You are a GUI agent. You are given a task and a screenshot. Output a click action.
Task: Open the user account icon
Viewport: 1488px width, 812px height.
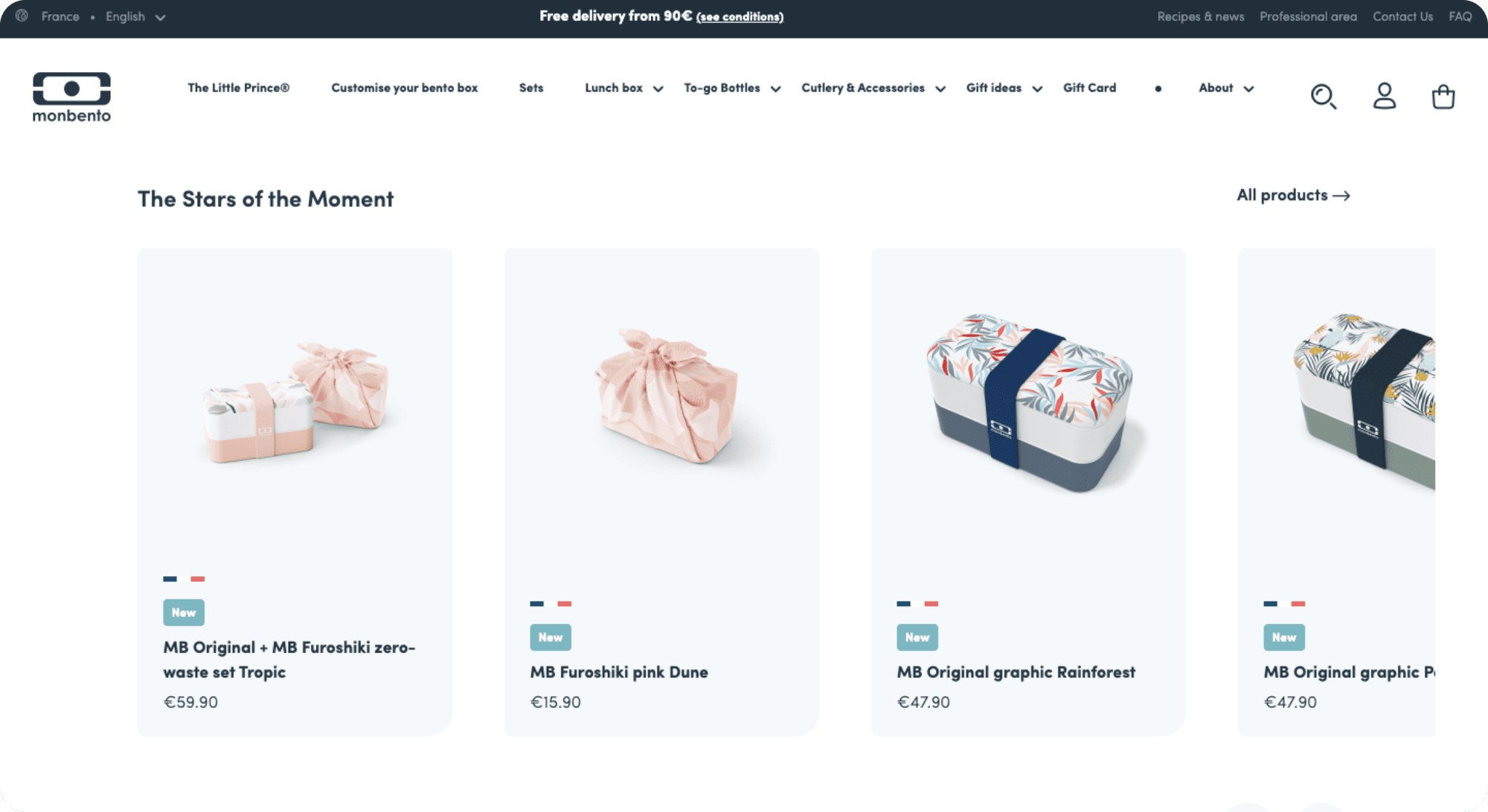tap(1385, 95)
